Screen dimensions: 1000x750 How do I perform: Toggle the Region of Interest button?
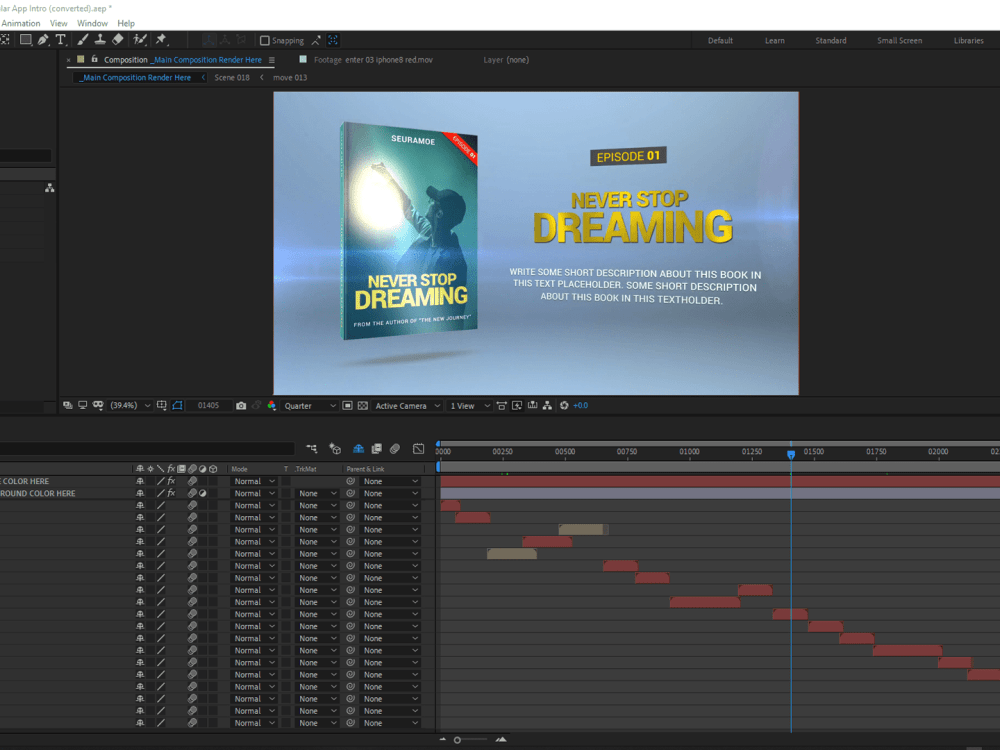point(348,406)
